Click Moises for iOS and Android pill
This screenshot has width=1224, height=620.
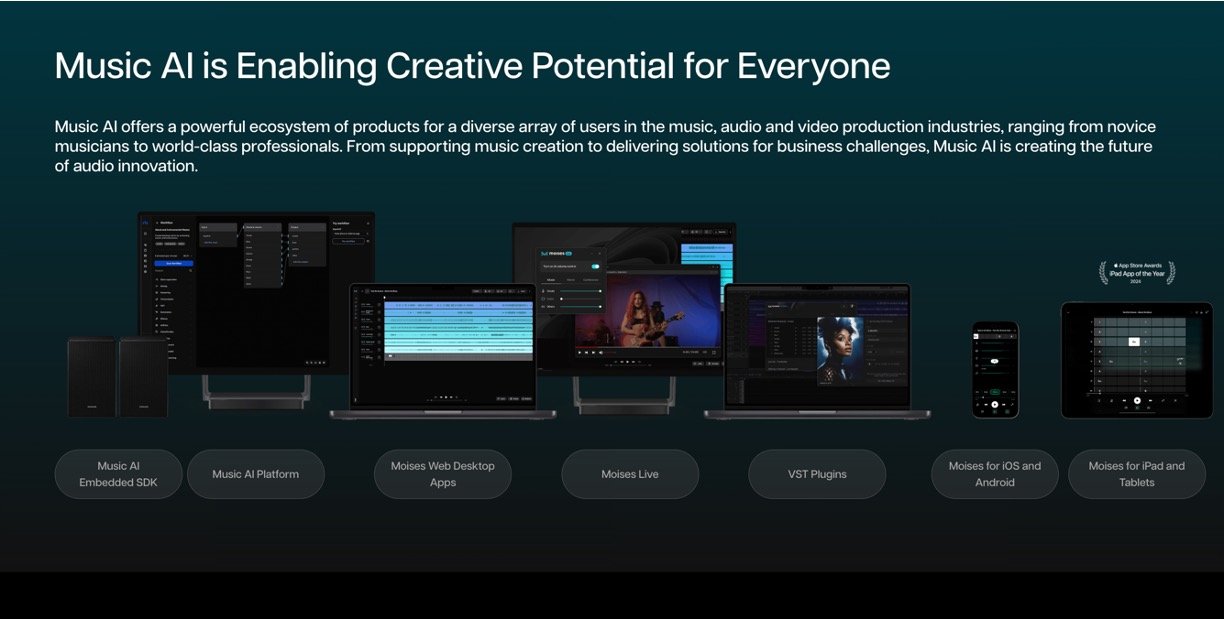(994, 474)
